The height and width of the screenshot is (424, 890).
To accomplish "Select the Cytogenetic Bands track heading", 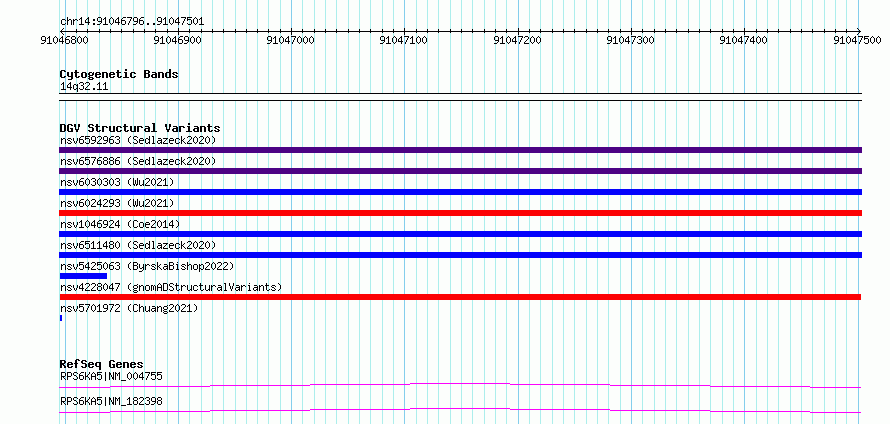I will coord(119,74).
